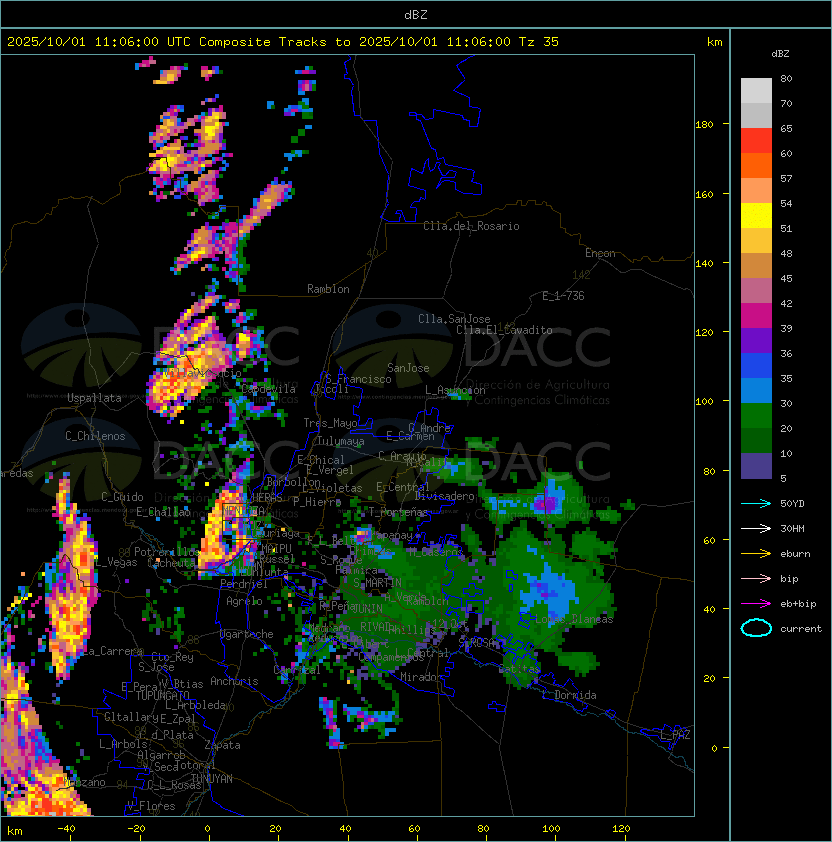This screenshot has height=842, width=832.
Task: Click the magenta eb+bip arrow icon
Action: 756,604
